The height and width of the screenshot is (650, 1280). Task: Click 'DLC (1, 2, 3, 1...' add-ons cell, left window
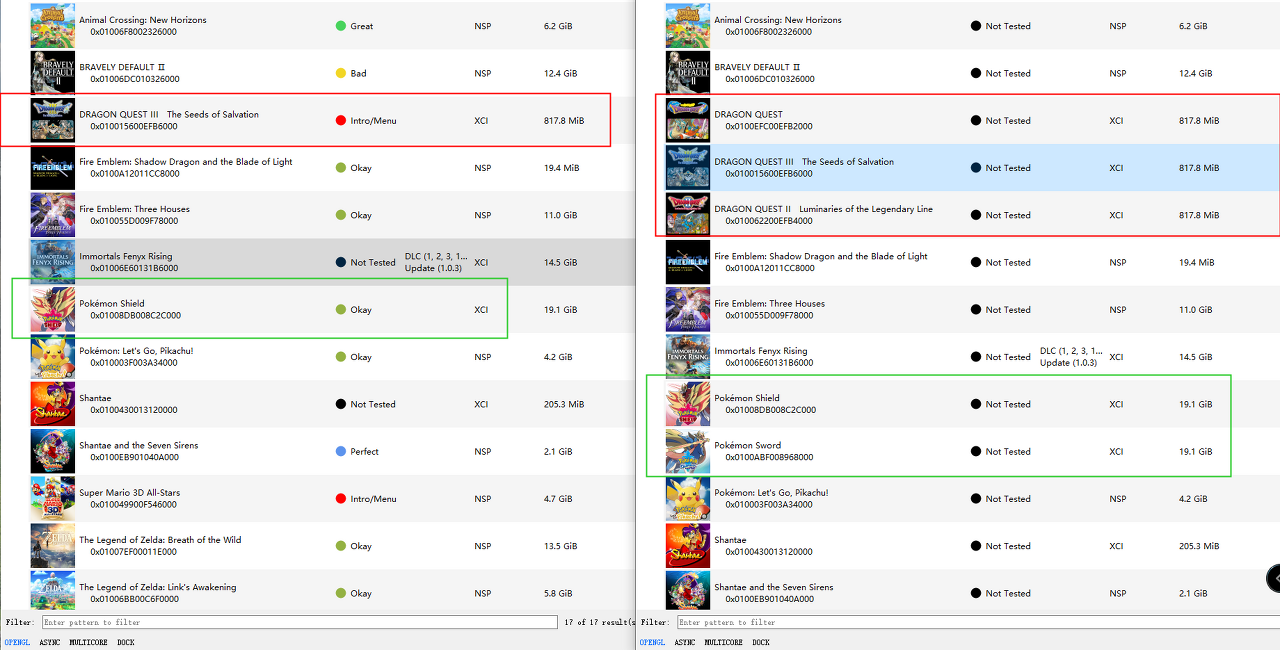436,257
